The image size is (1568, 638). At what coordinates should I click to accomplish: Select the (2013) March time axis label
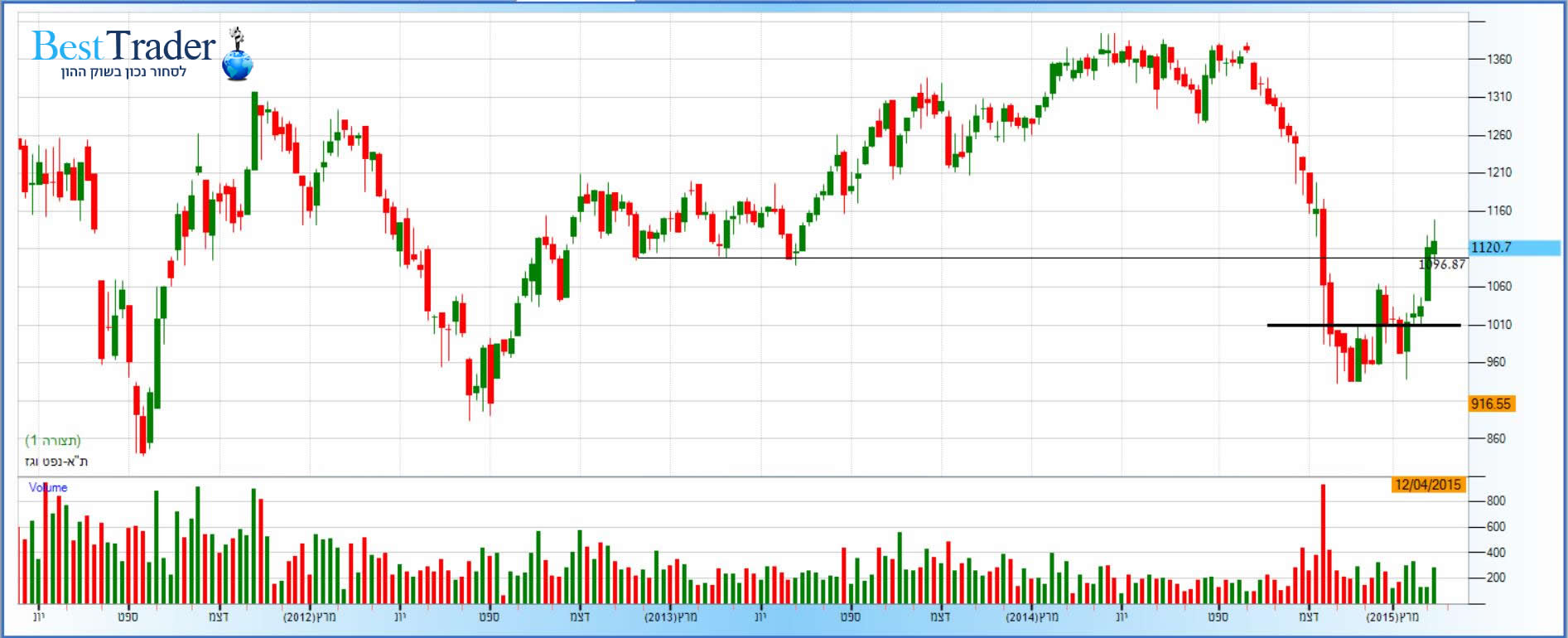[x=671, y=616]
